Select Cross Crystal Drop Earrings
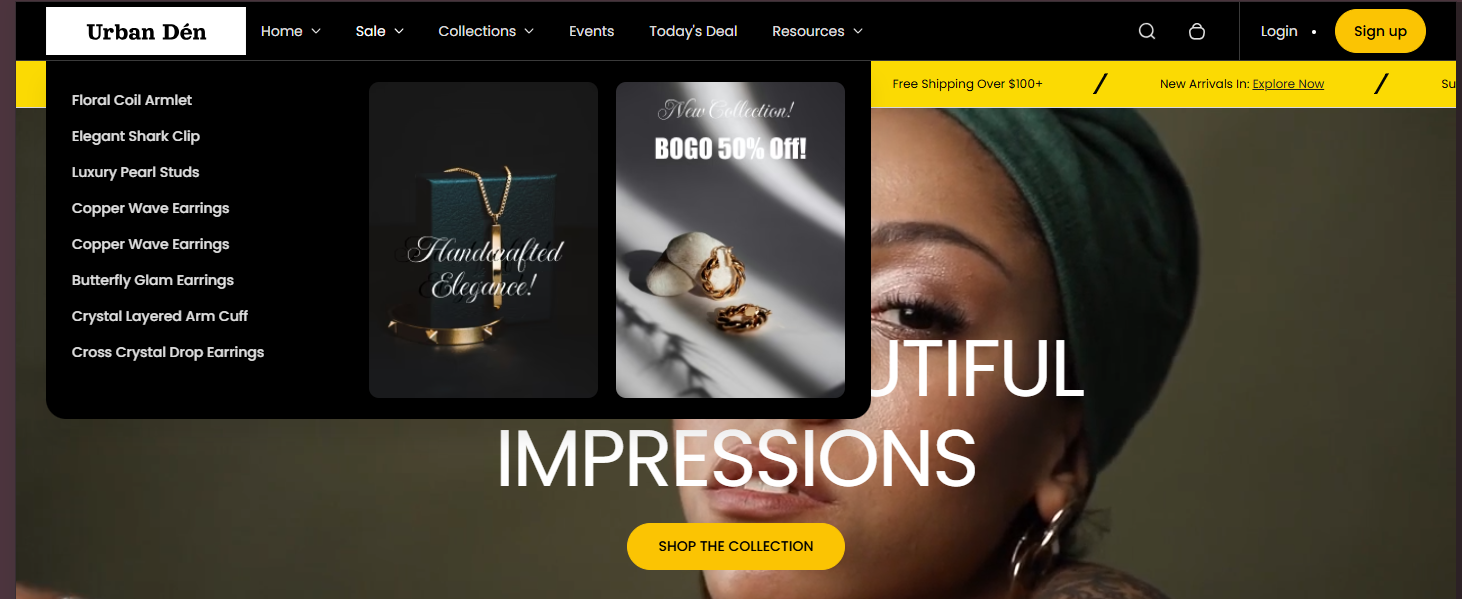Viewport: 1462px width, 599px height. click(168, 352)
